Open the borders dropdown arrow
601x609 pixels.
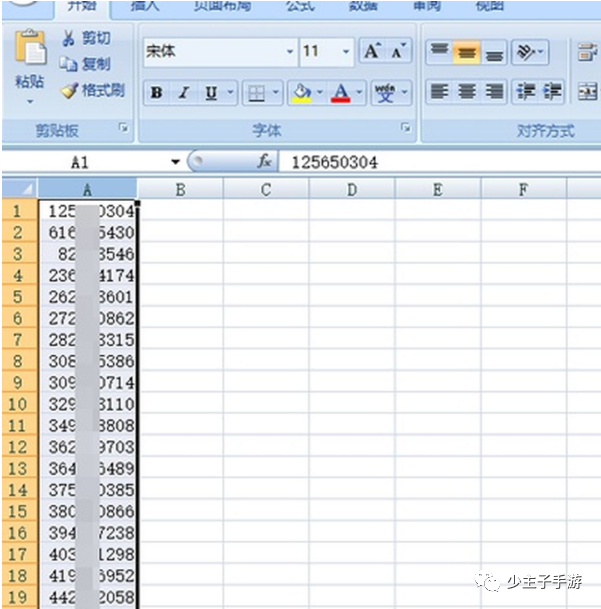(x=276, y=92)
